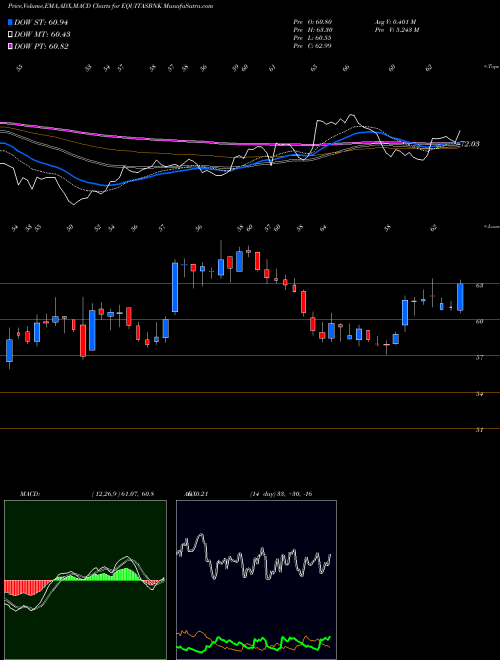Viewport: 500px width, 660px height.
Task: Click the 'Pre O: 60.80' open value
Action: 312,22
